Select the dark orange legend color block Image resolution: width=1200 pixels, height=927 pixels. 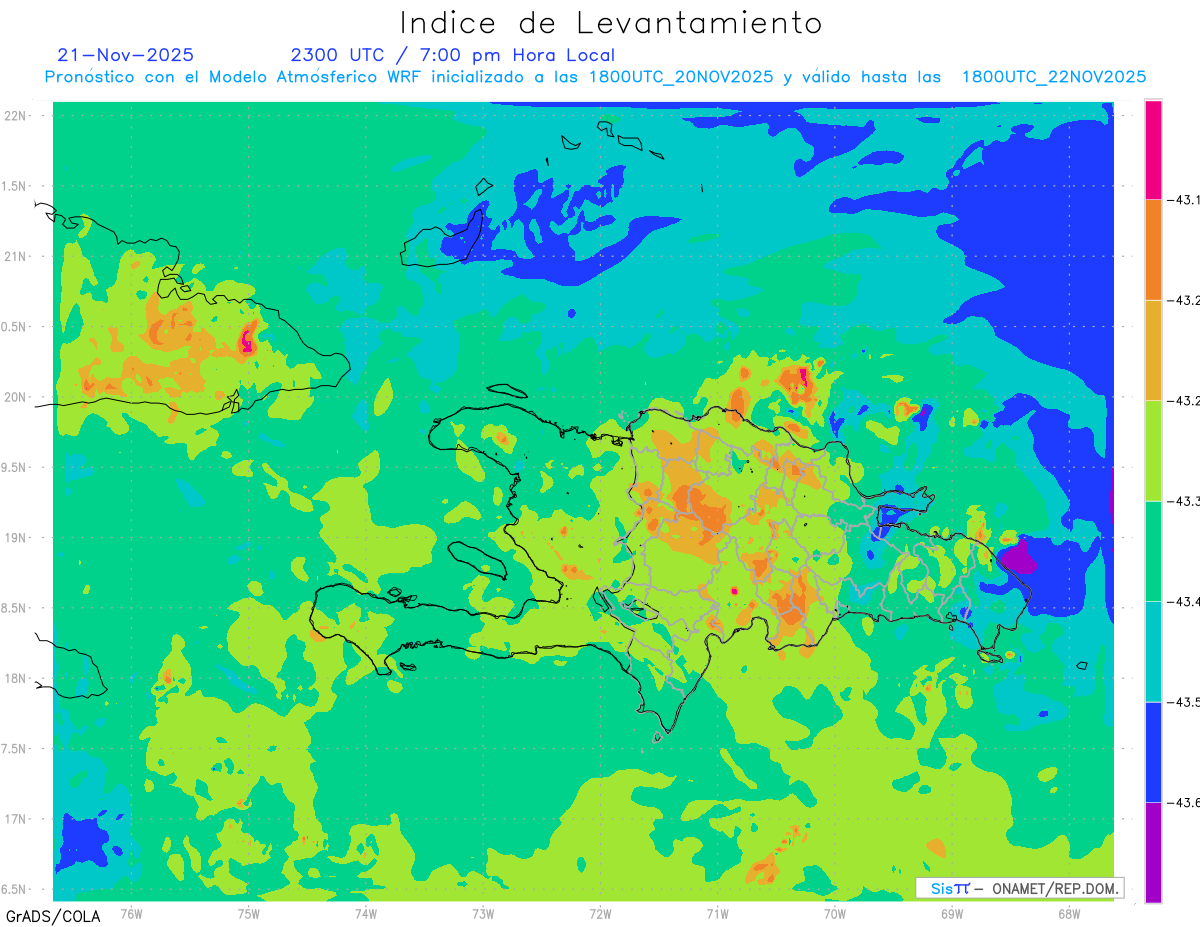1153,249
